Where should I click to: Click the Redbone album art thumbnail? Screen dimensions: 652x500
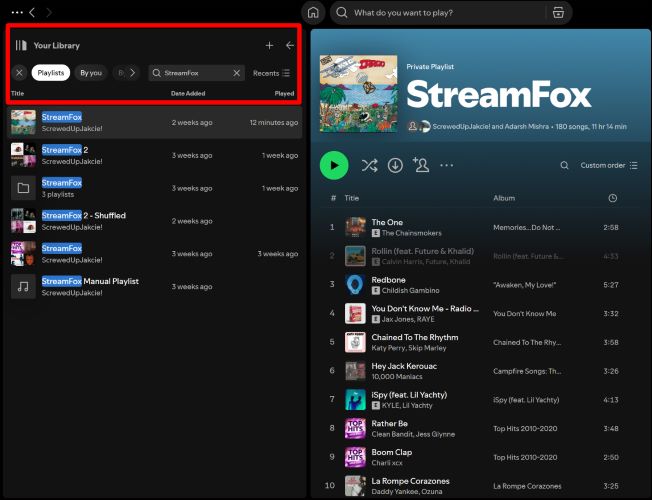point(355,285)
